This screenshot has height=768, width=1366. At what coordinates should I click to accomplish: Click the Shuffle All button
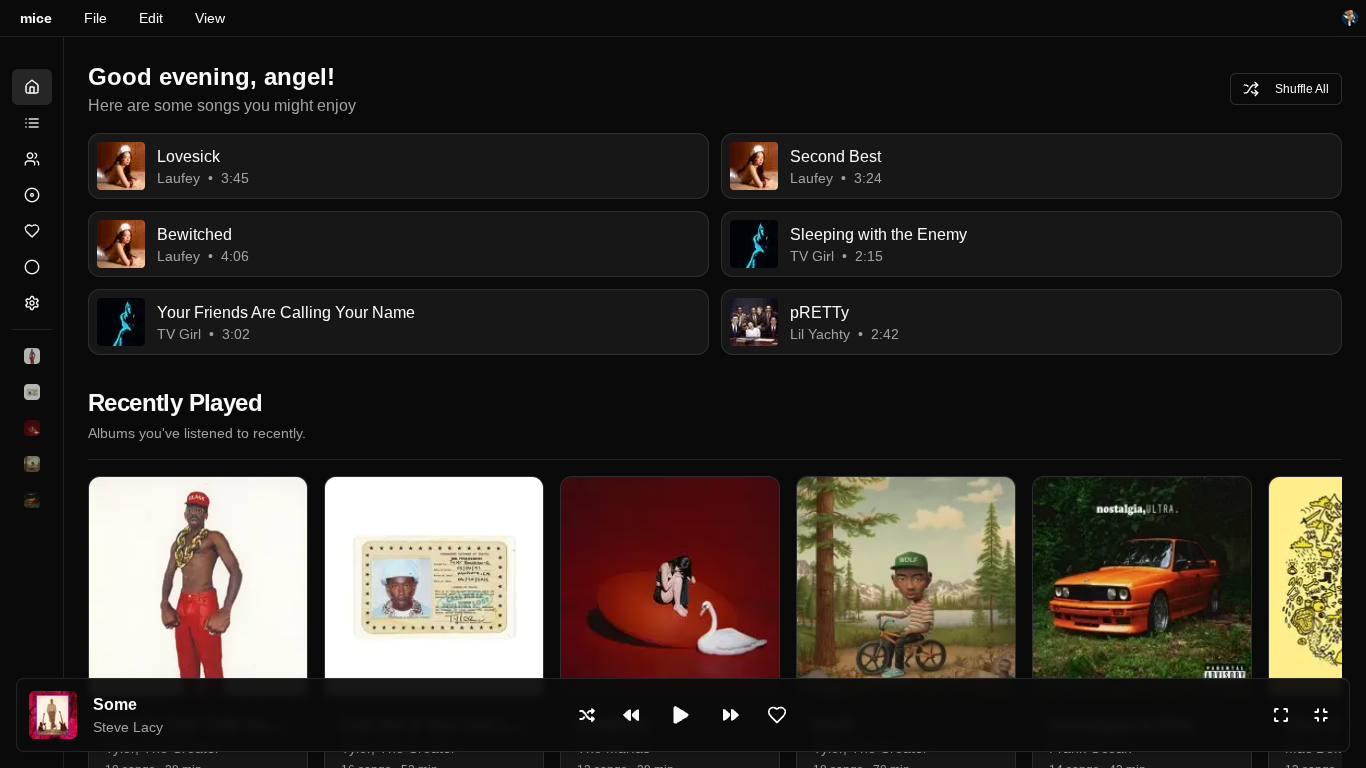[x=1285, y=89]
